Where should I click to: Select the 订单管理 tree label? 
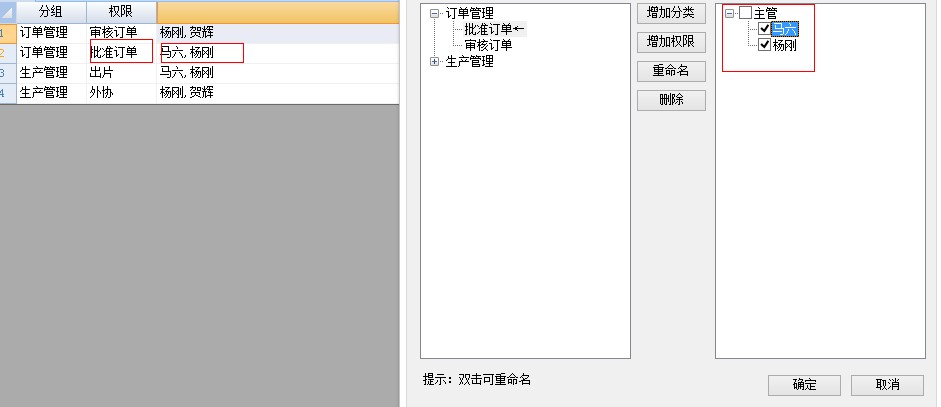(470, 13)
